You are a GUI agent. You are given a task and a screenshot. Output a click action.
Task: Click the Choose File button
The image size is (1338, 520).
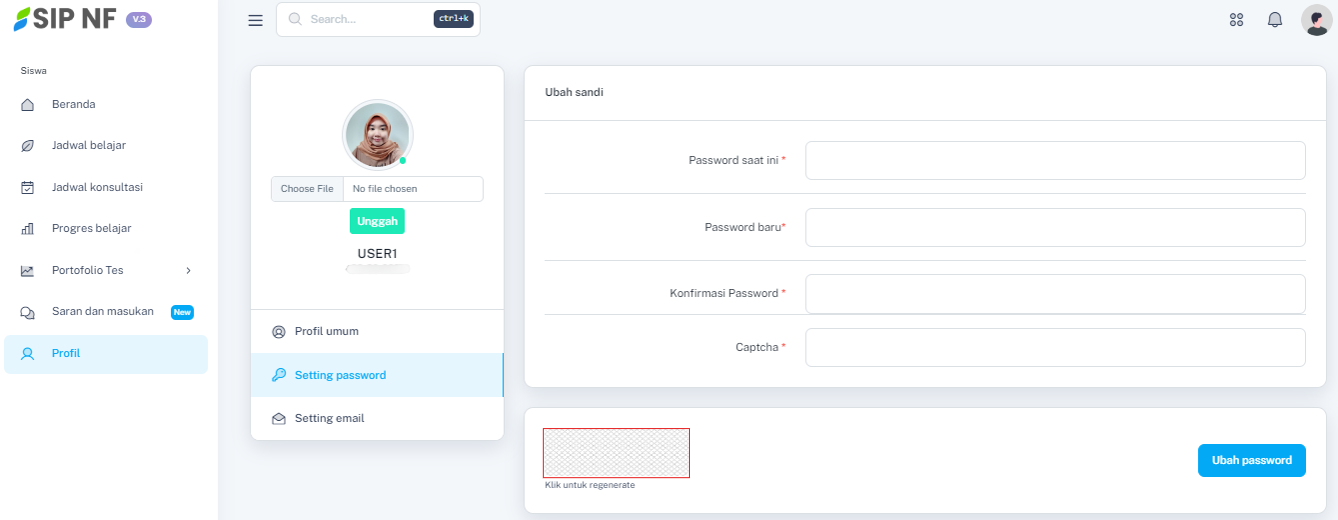tap(307, 189)
